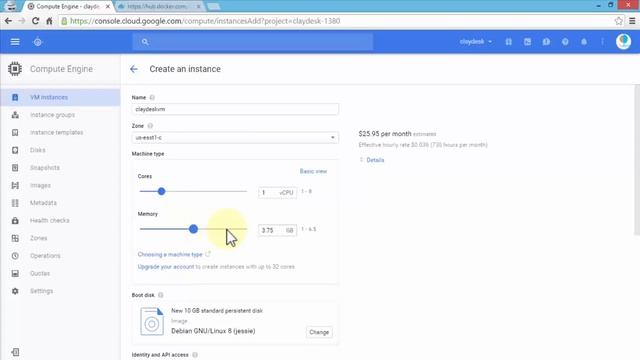Screen dimensions: 640x360
Task: Click the search bar in top header
Action: 253,42
